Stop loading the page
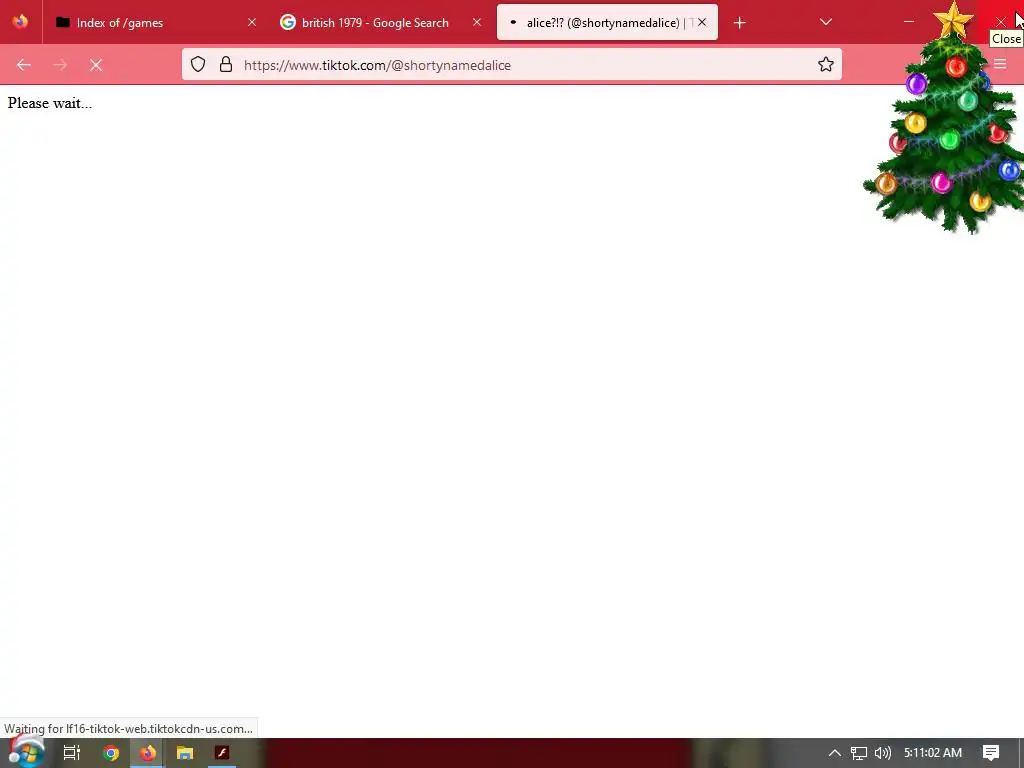 [x=96, y=65]
